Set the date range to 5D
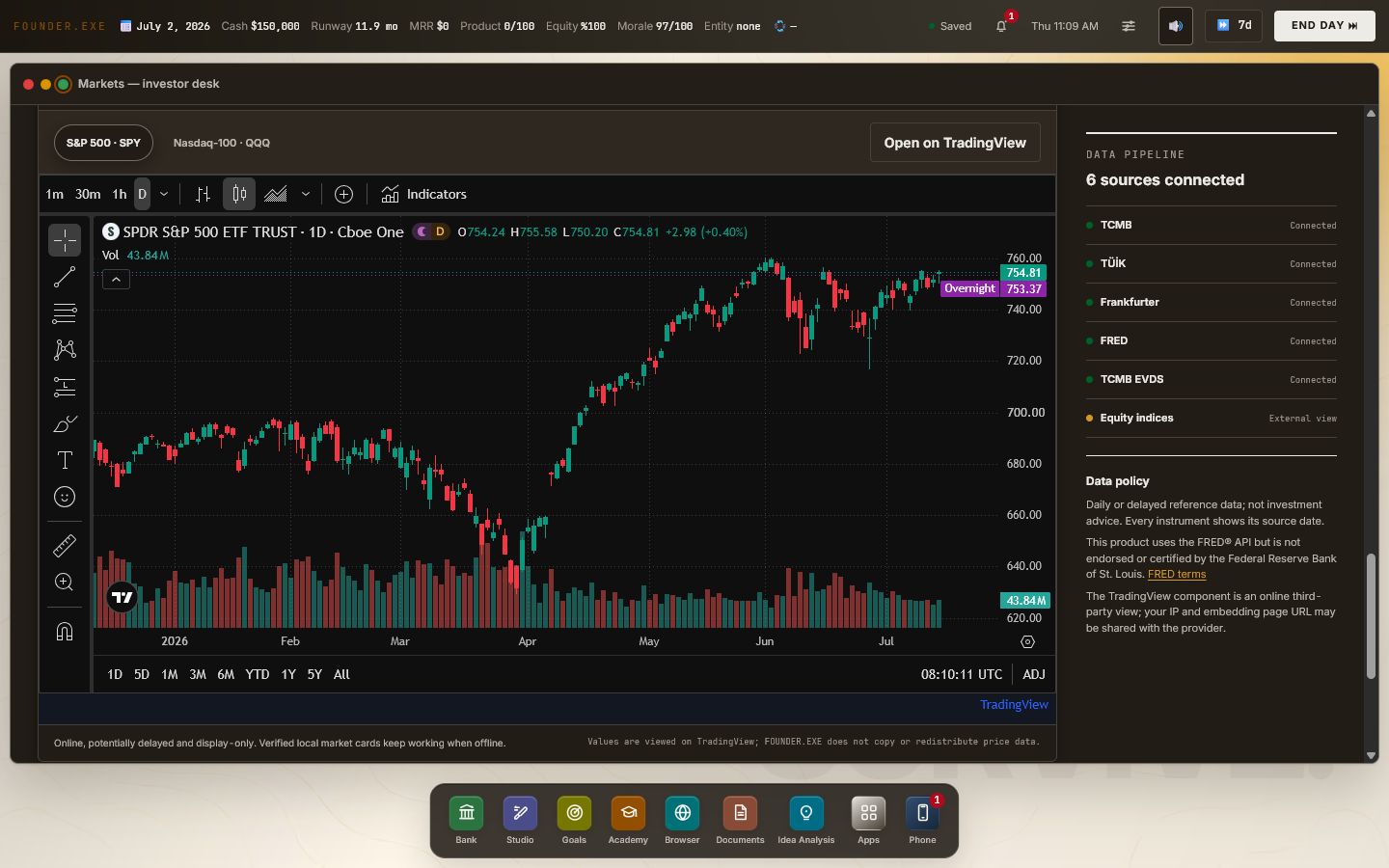Viewport: 1389px width, 868px height. (x=142, y=674)
